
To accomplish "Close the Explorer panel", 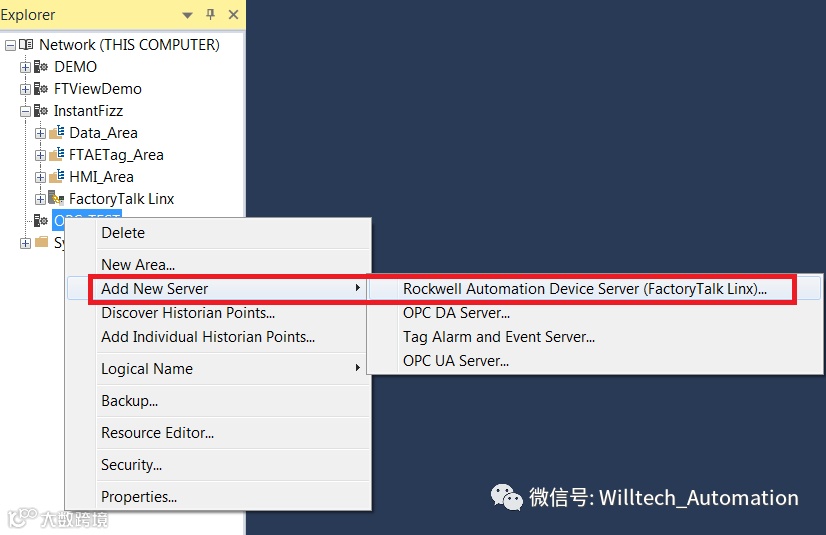I will pyautogui.click(x=233, y=15).
